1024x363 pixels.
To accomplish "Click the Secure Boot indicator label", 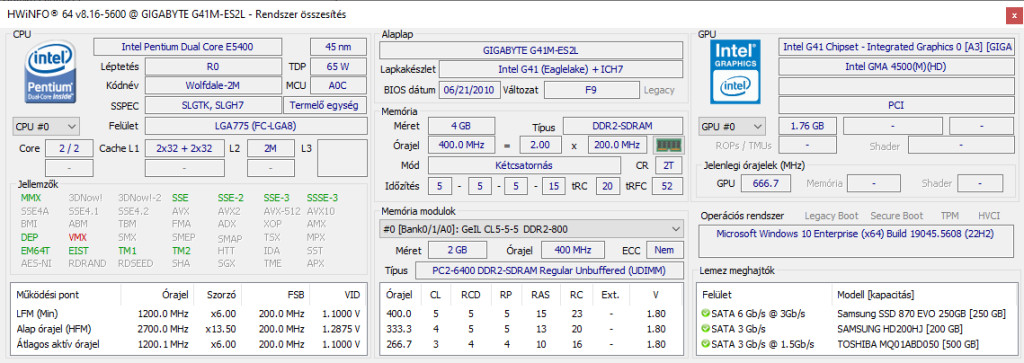I will (x=897, y=215).
